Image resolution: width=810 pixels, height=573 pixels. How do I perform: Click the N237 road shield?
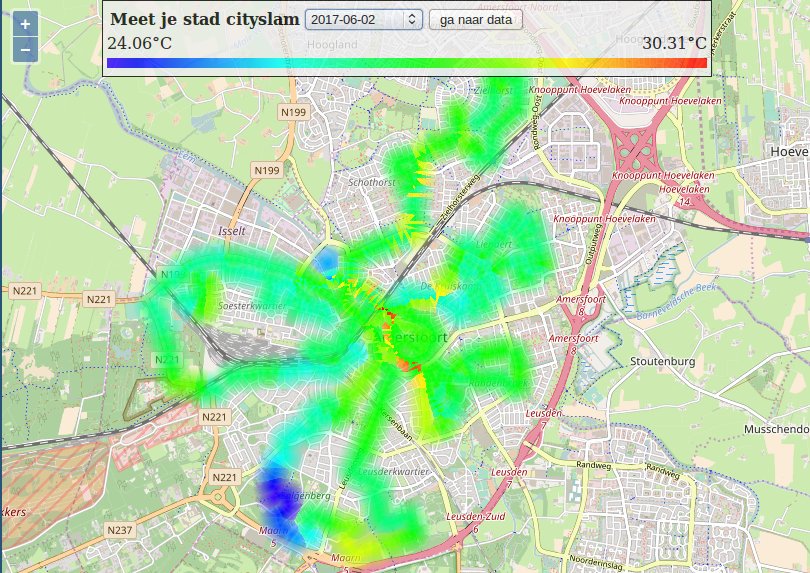(119, 530)
